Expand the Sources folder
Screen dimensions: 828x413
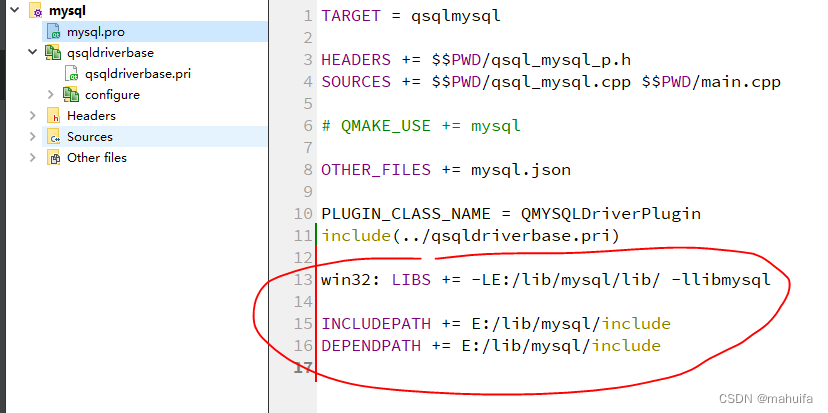tap(33, 137)
